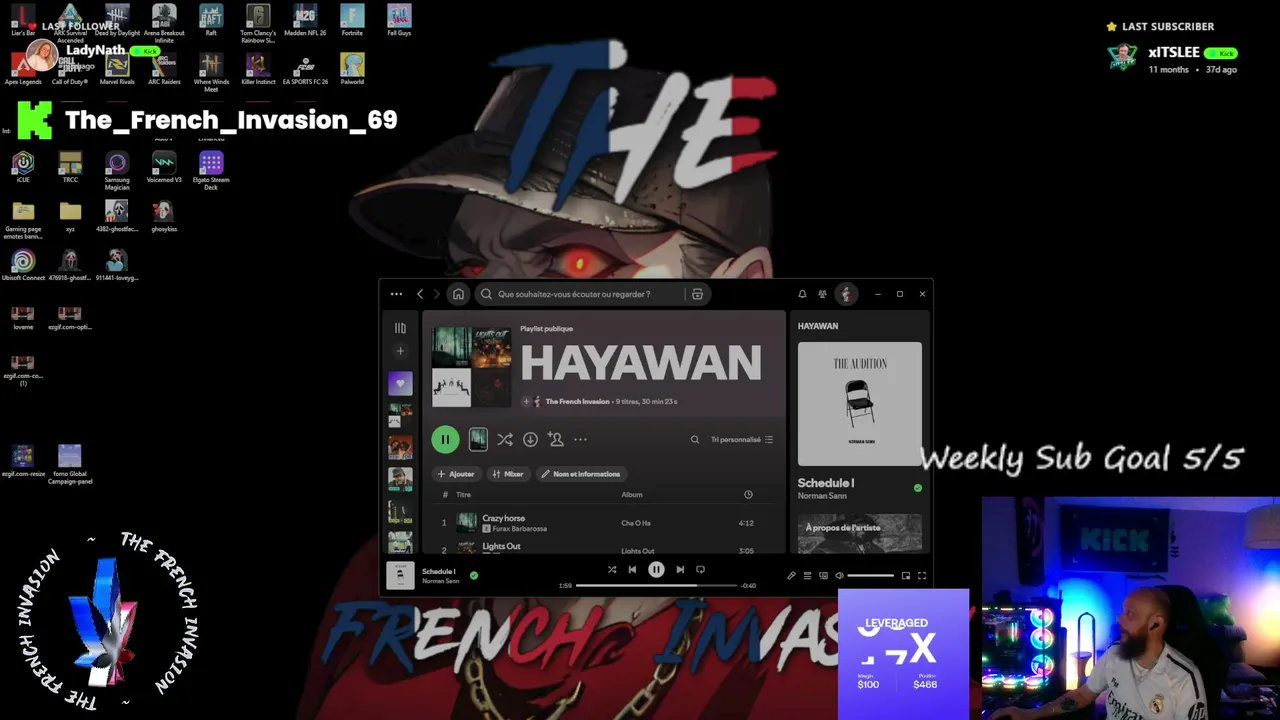Click the now-playing bar album thumbnail

click(x=400, y=575)
